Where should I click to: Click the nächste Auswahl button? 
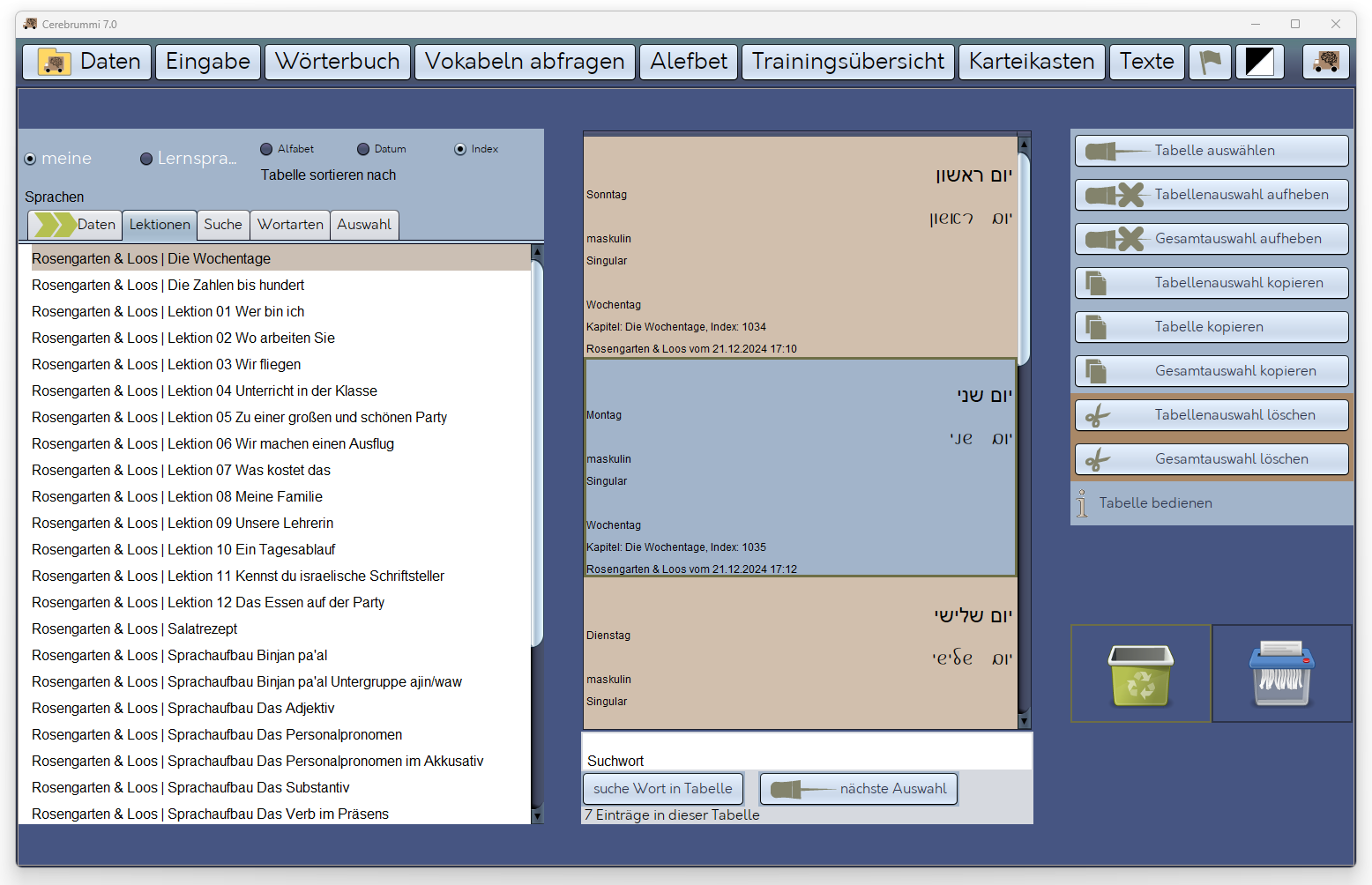pos(858,789)
